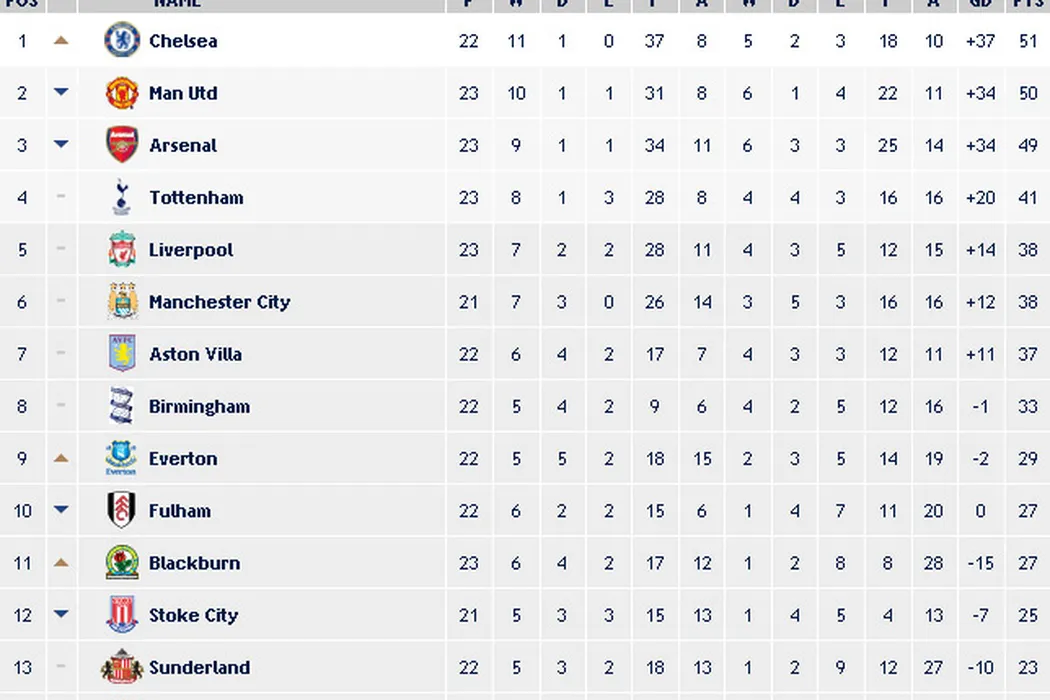Click the Tottenham cockerel crest
Image resolution: width=1050 pixels, height=700 pixels.
(x=122, y=197)
